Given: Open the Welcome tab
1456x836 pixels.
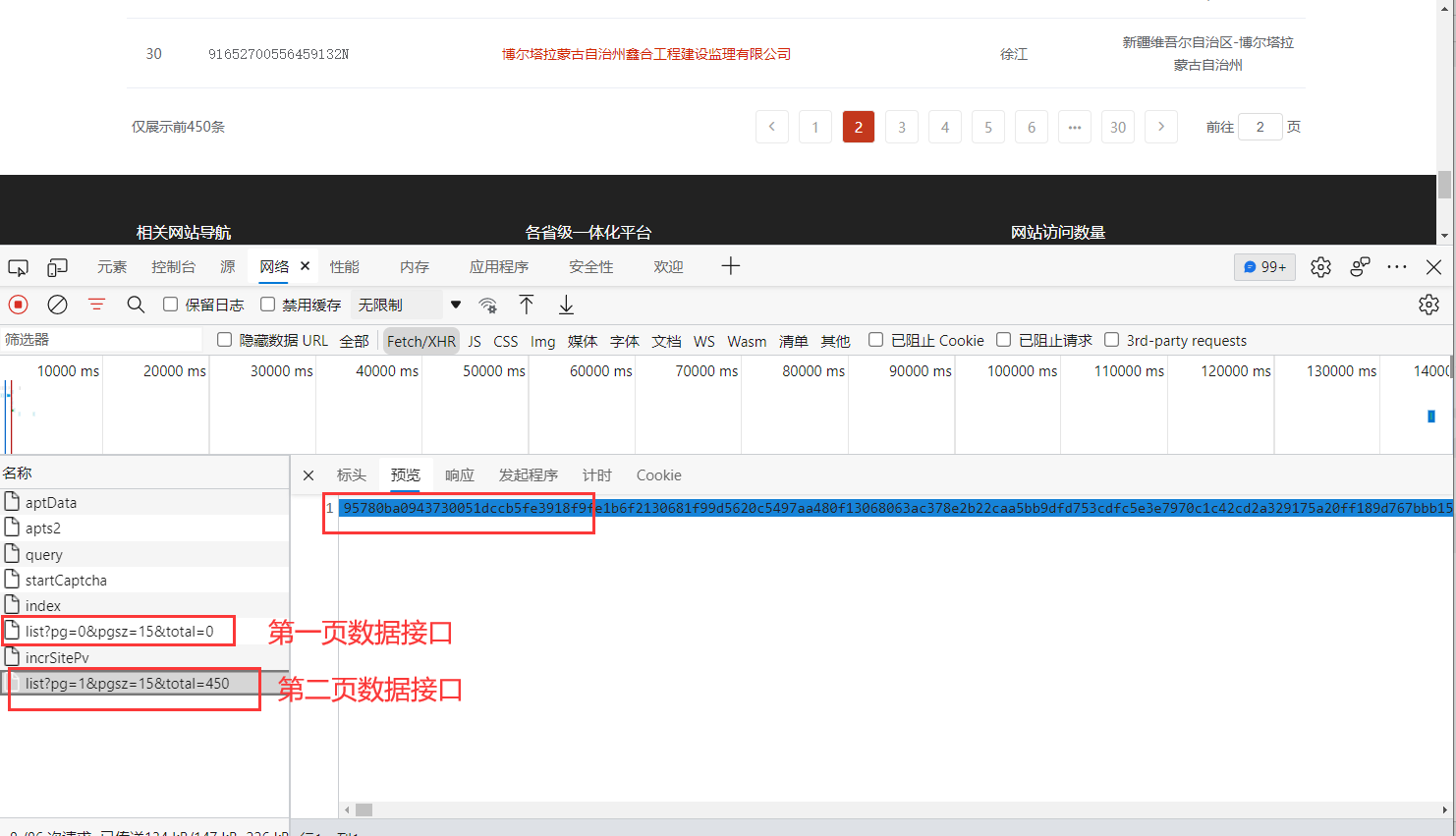Looking at the screenshot, I should (668, 267).
